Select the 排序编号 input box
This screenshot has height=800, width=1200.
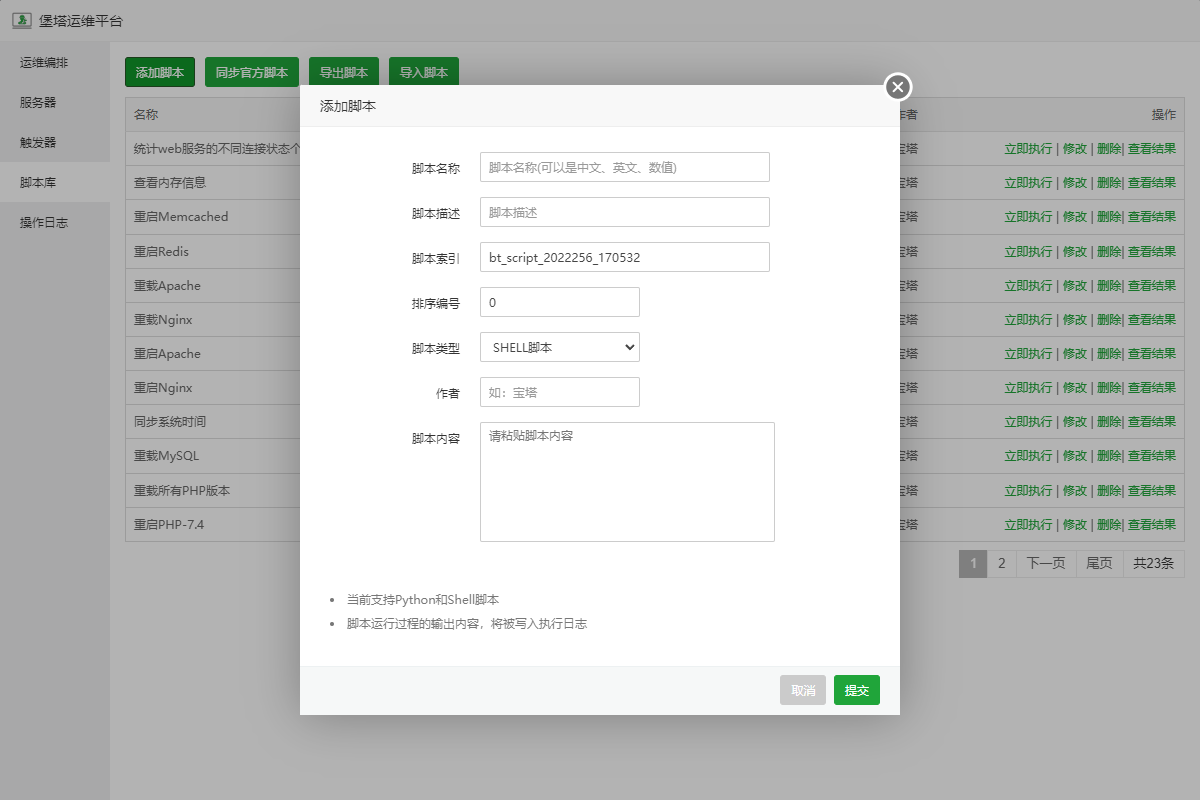pyautogui.click(x=559, y=302)
